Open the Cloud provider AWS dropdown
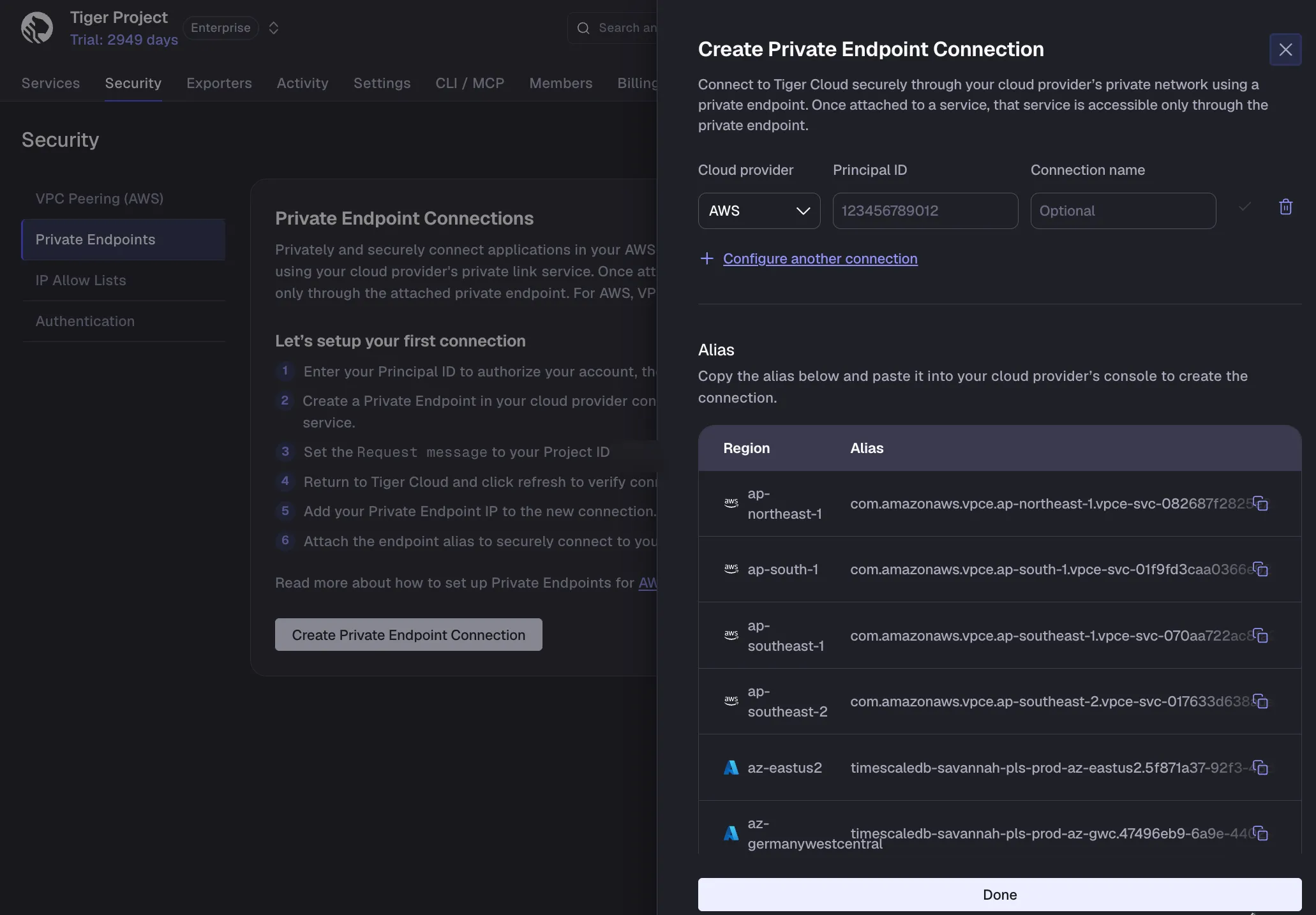 (759, 211)
